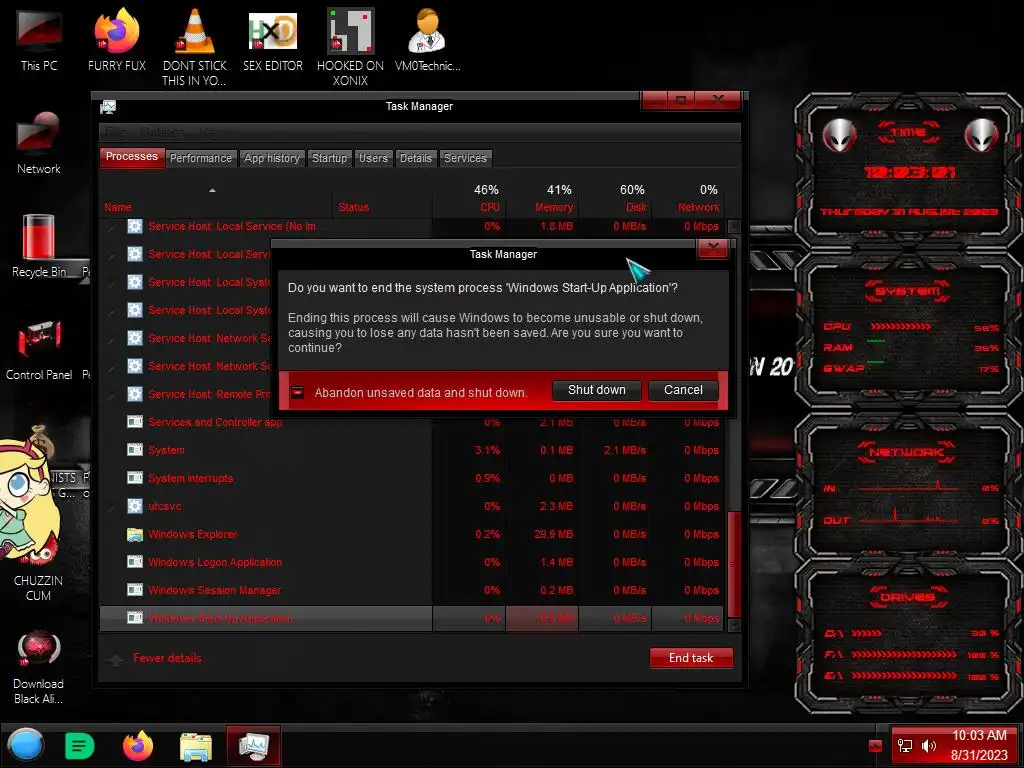Select the Windows Session Manager row
Viewport: 1024px width, 768px height.
click(413, 590)
